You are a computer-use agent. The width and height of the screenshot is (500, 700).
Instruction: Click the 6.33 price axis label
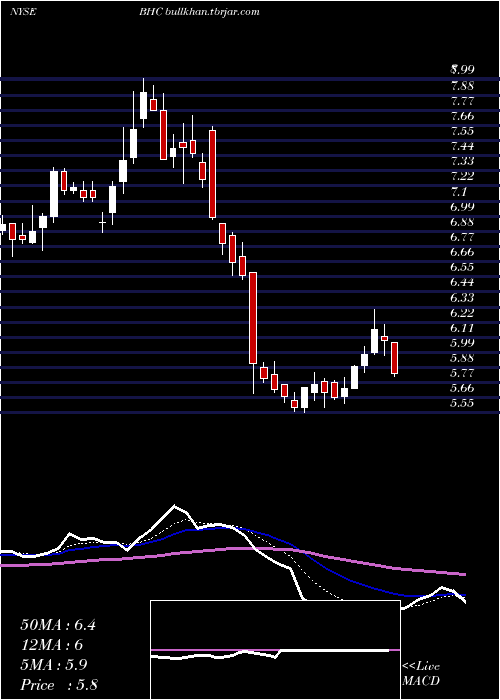pos(462,297)
